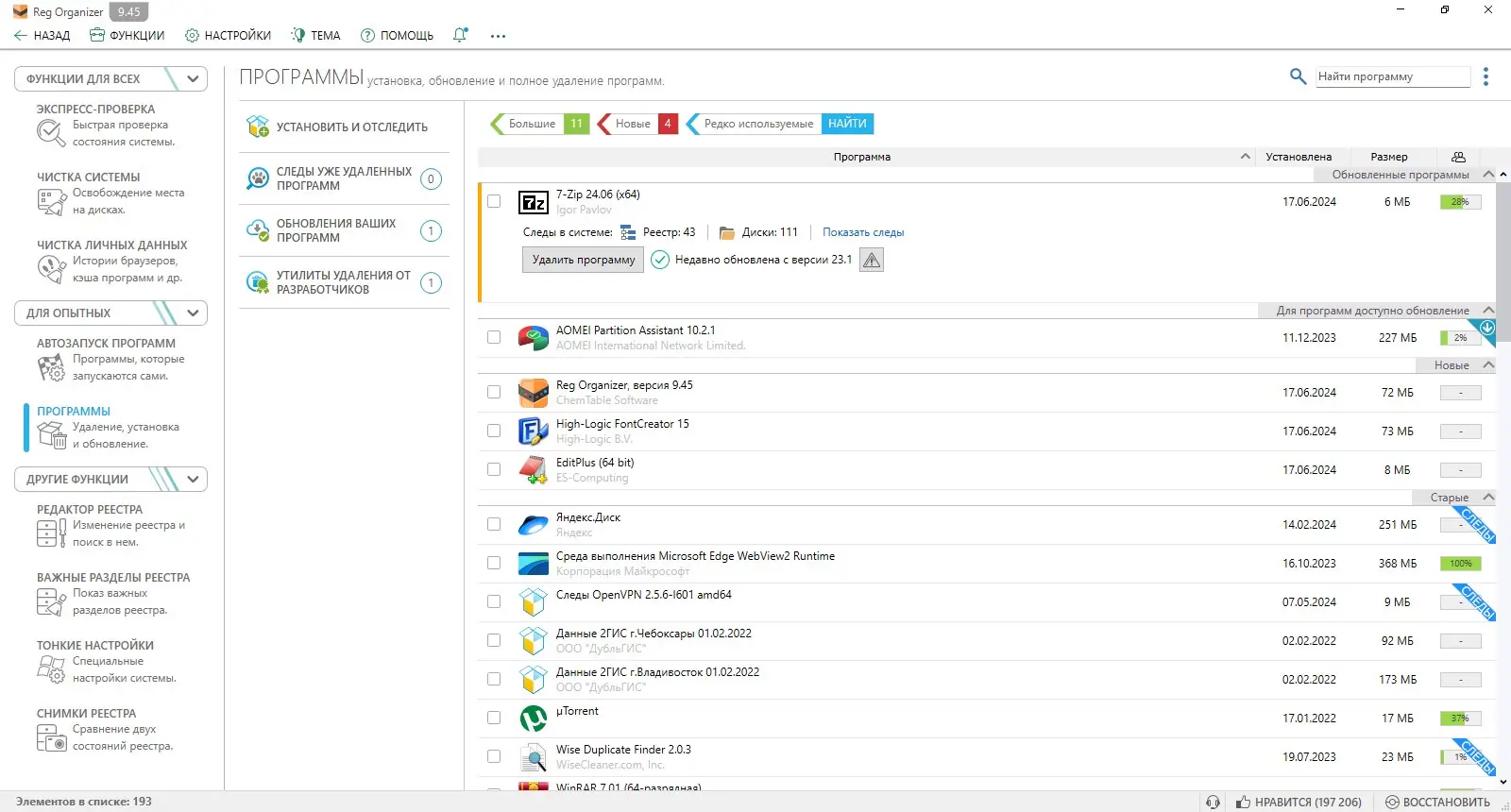Click the Wise Duplicate Finder icon

[534, 757]
